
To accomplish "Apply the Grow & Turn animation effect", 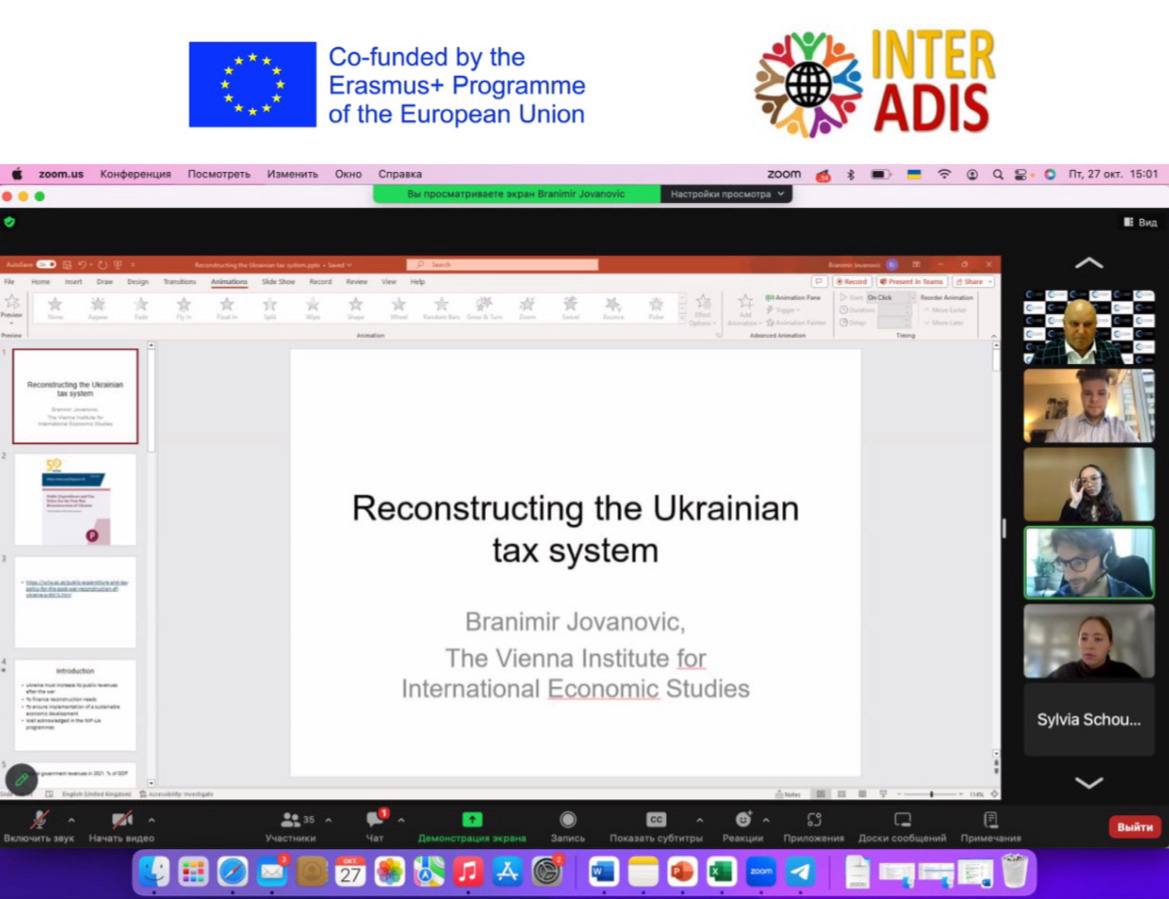I will (484, 308).
